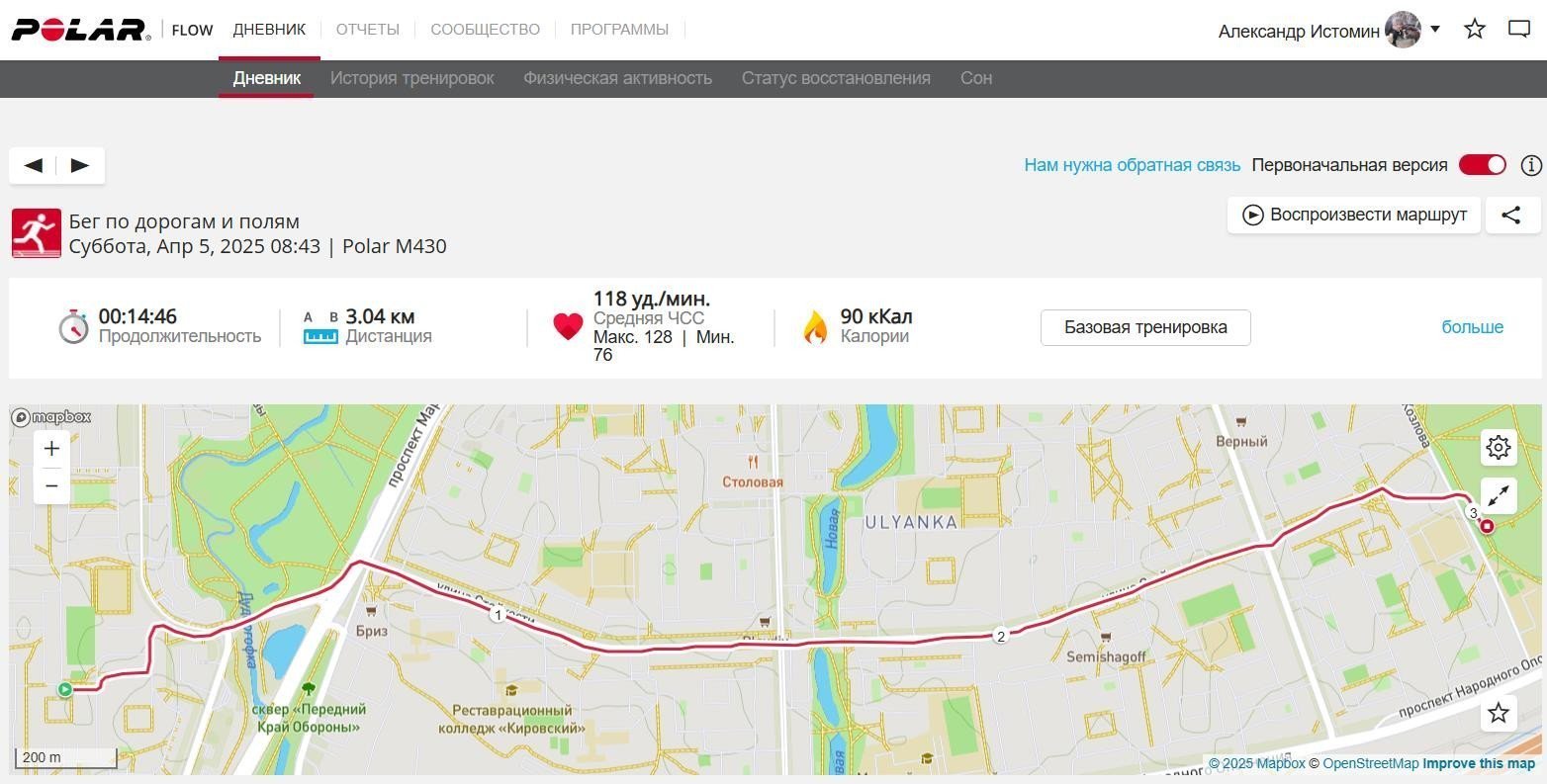Click the duration stopwatch icon

[x=73, y=326]
